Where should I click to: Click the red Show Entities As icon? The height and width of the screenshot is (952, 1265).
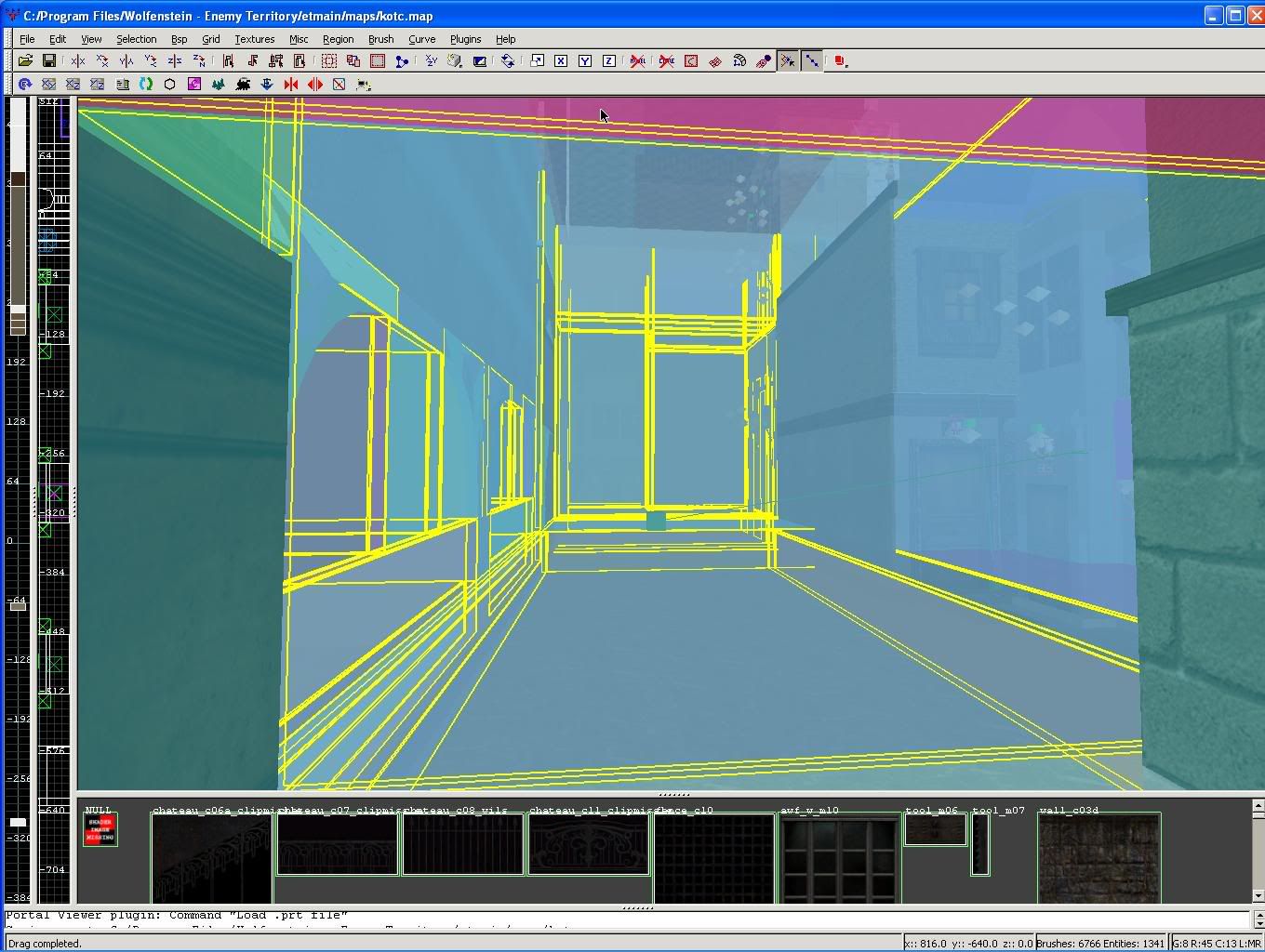click(x=841, y=61)
